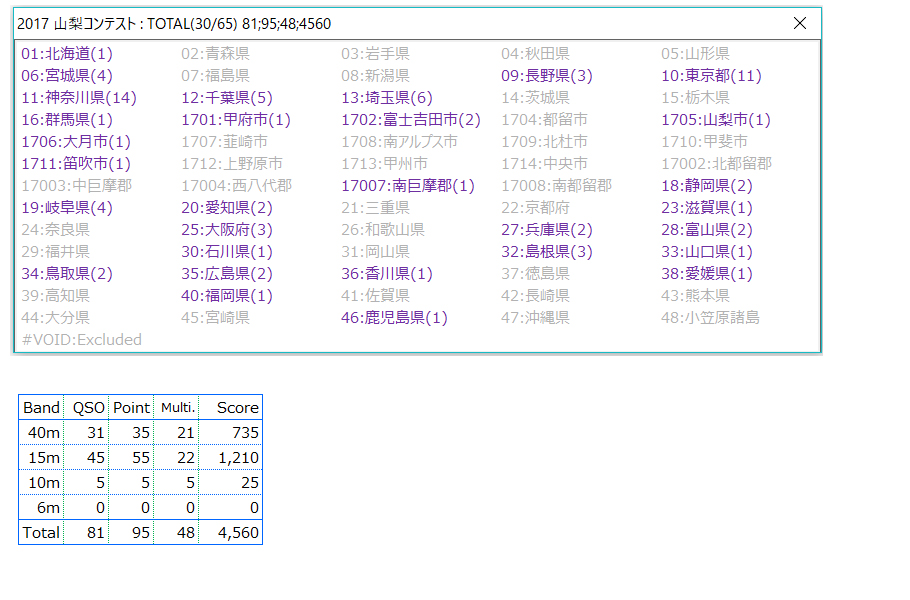Image resolution: width=910 pixels, height=600 pixels.
Task: Select the 01:北海道(1) multiplier entry
Action: pyautogui.click(x=67, y=54)
